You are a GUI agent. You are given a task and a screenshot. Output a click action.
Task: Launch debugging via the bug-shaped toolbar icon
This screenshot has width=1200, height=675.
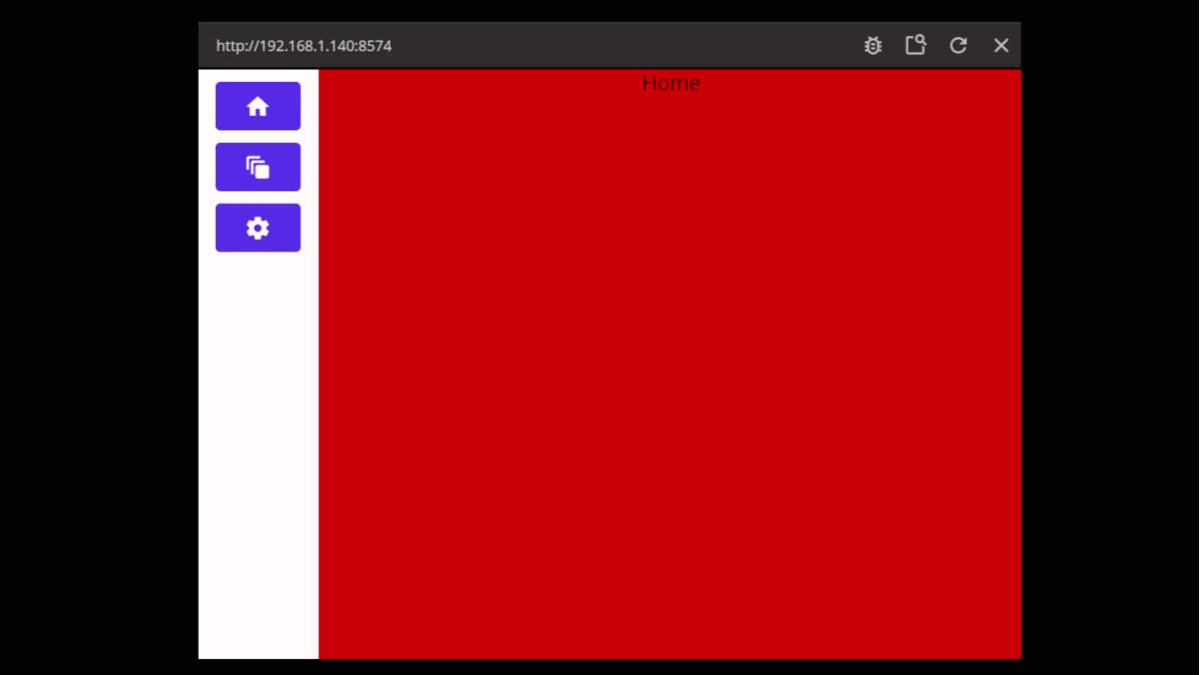coord(873,45)
